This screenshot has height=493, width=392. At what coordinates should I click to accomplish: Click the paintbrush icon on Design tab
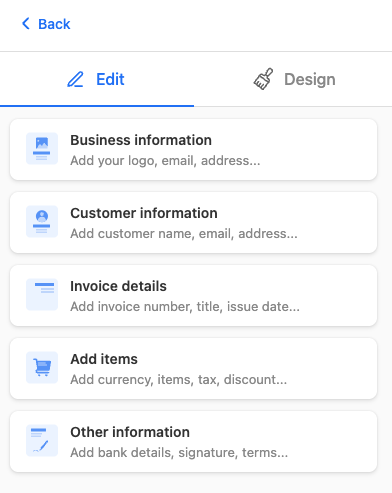pyautogui.click(x=263, y=79)
